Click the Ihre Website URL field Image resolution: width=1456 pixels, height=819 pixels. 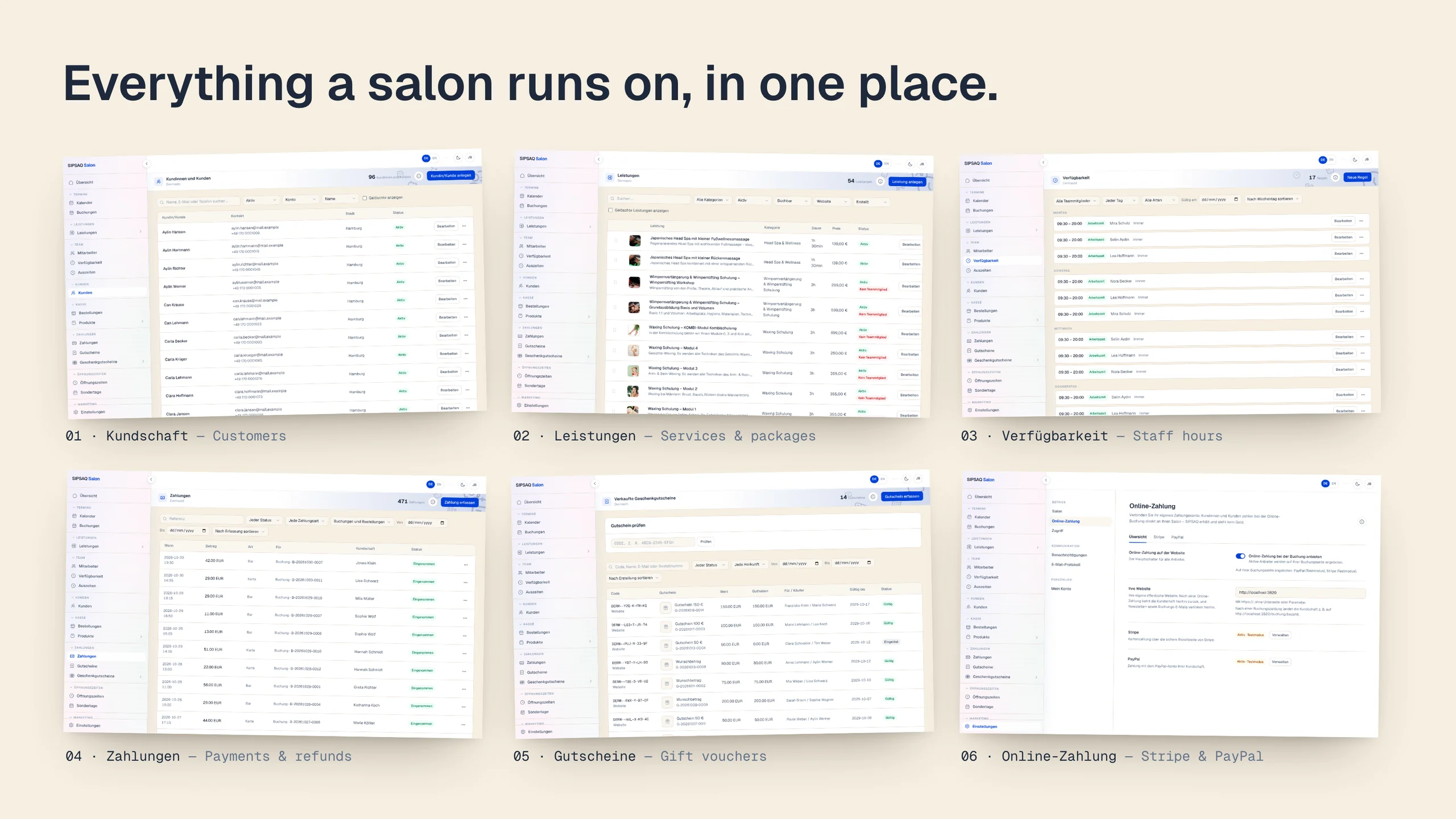tap(1300, 592)
